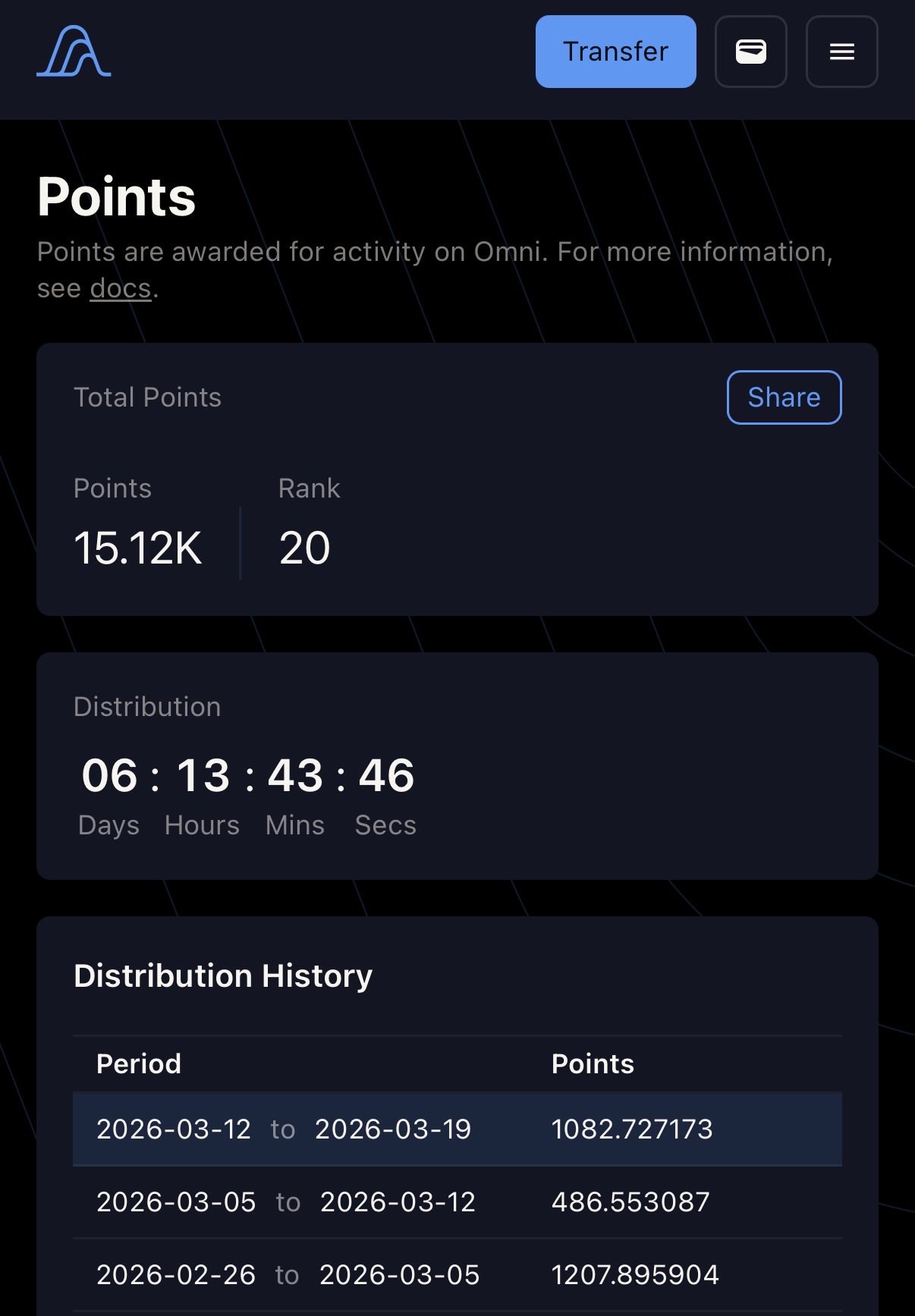Click the Distribution History heading
This screenshot has height=1316, width=915.
pyautogui.click(x=223, y=976)
